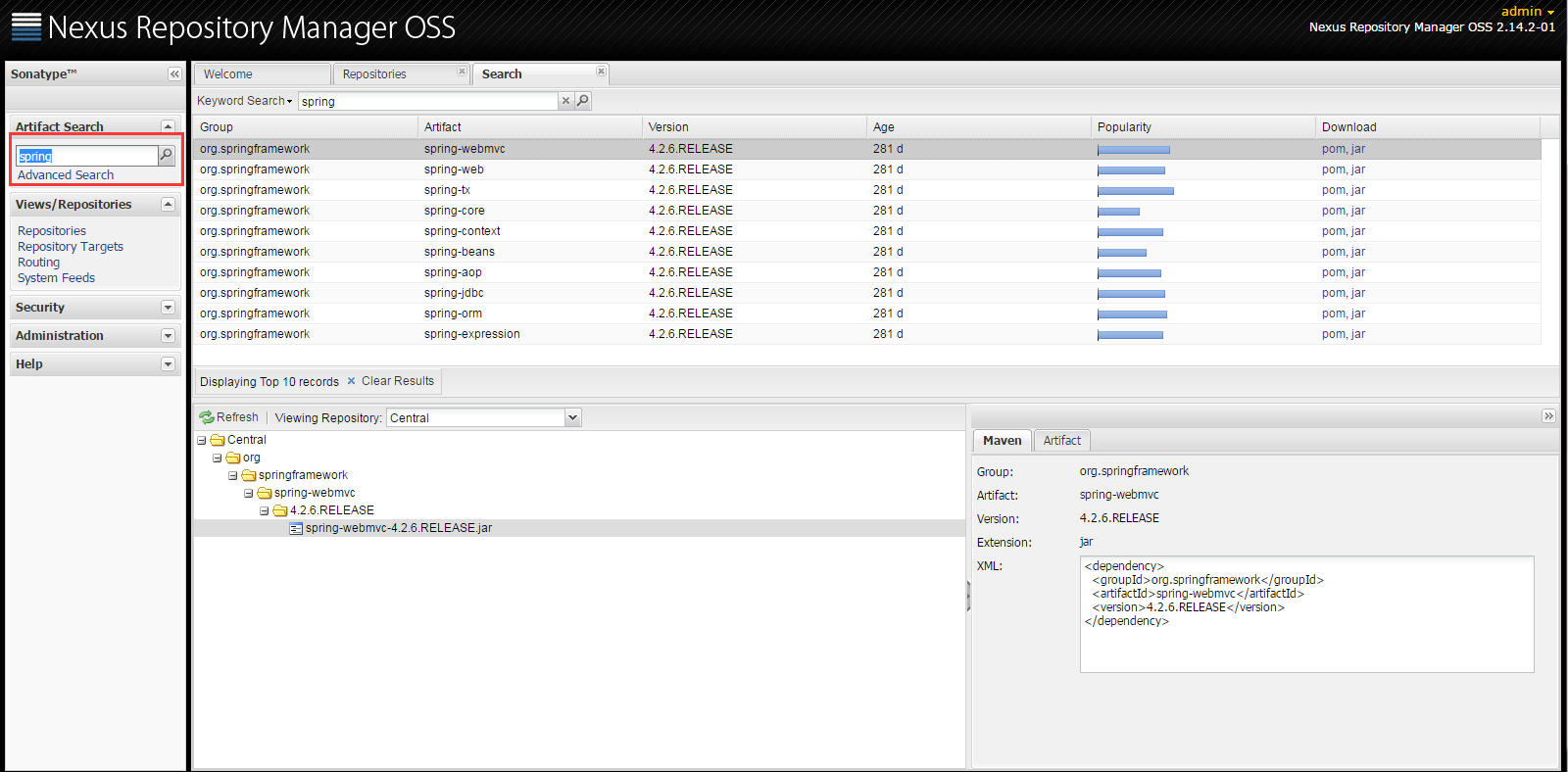Collapse the 4.2.6.RELEASE tree node
1568x772 pixels.
coord(265,511)
